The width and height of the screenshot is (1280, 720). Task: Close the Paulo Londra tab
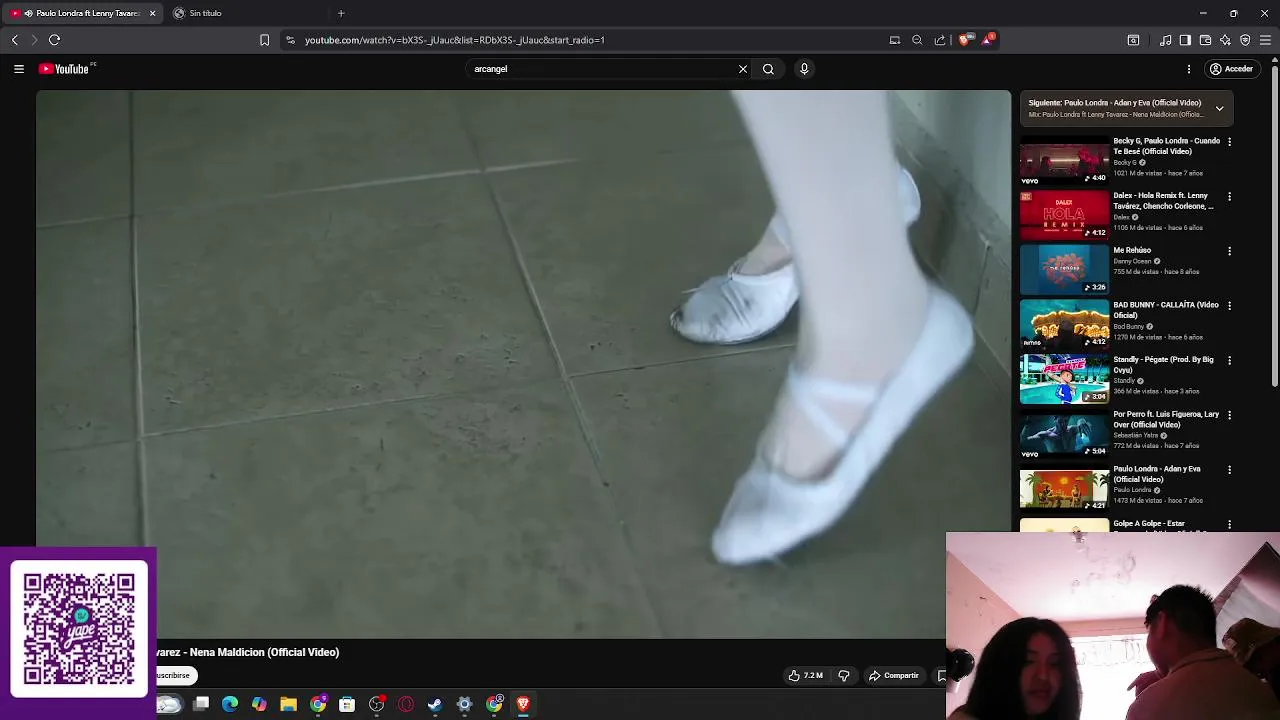(x=153, y=13)
